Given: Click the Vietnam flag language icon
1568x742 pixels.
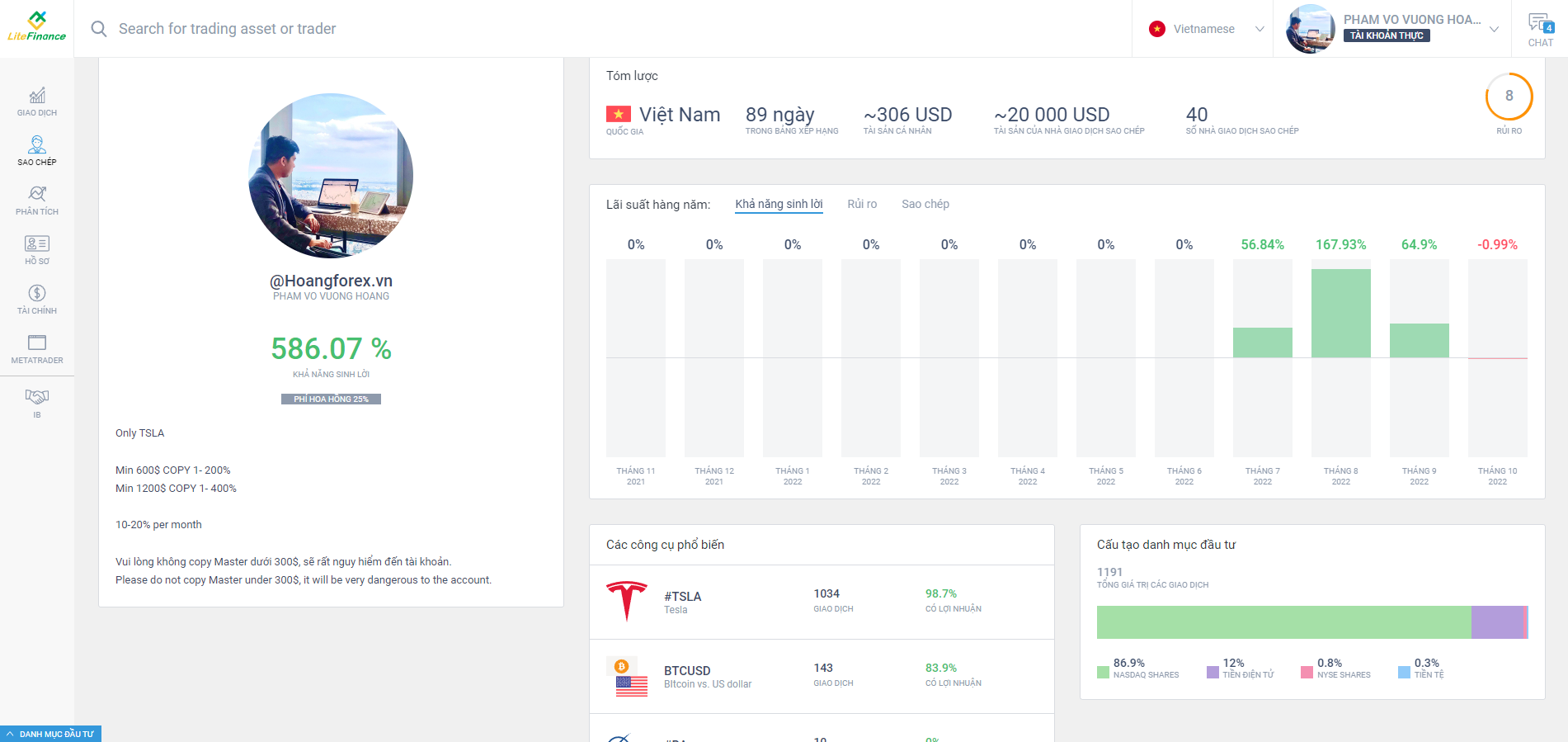Looking at the screenshot, I should click(1157, 29).
